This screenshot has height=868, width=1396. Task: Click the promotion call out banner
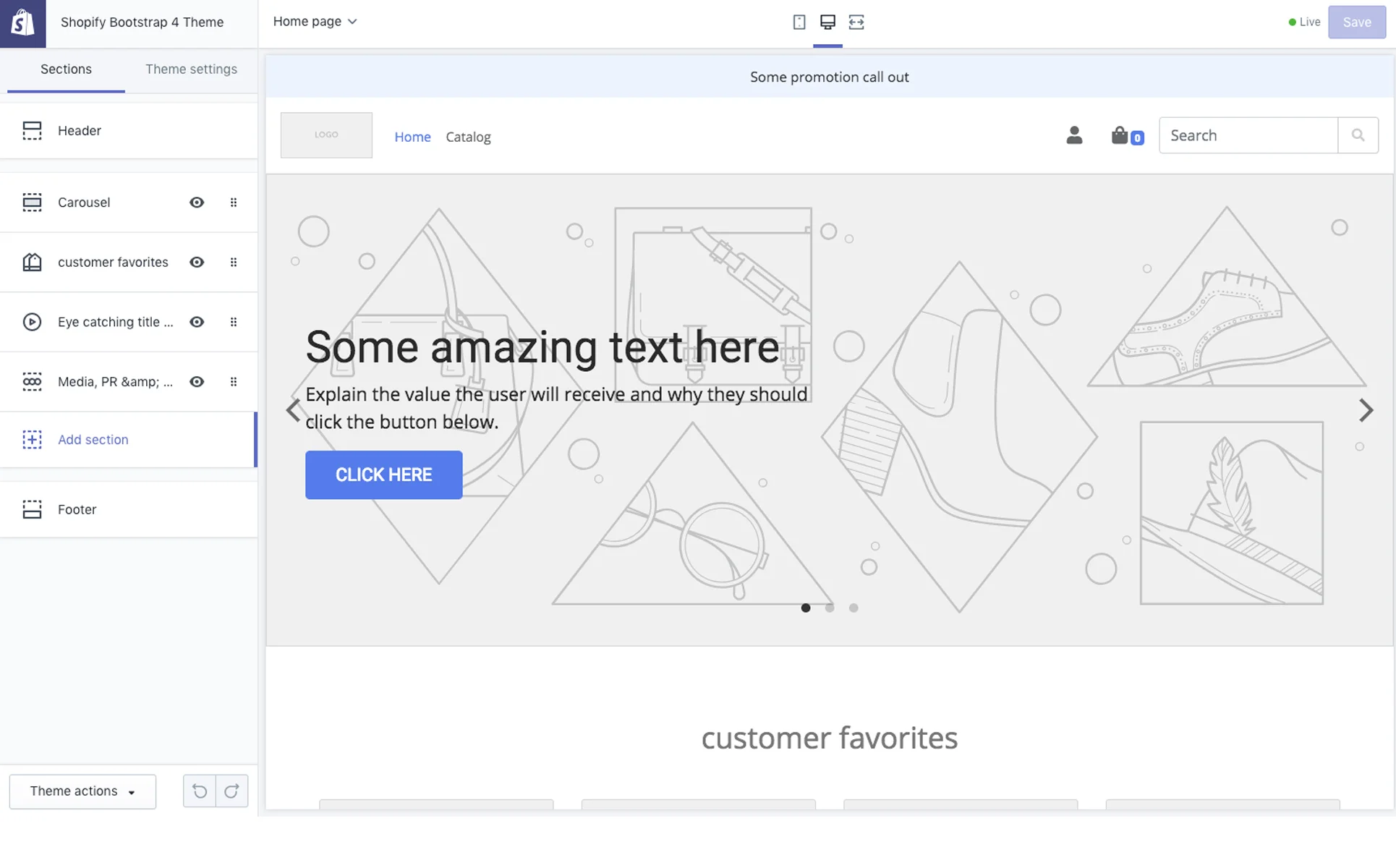tap(829, 77)
